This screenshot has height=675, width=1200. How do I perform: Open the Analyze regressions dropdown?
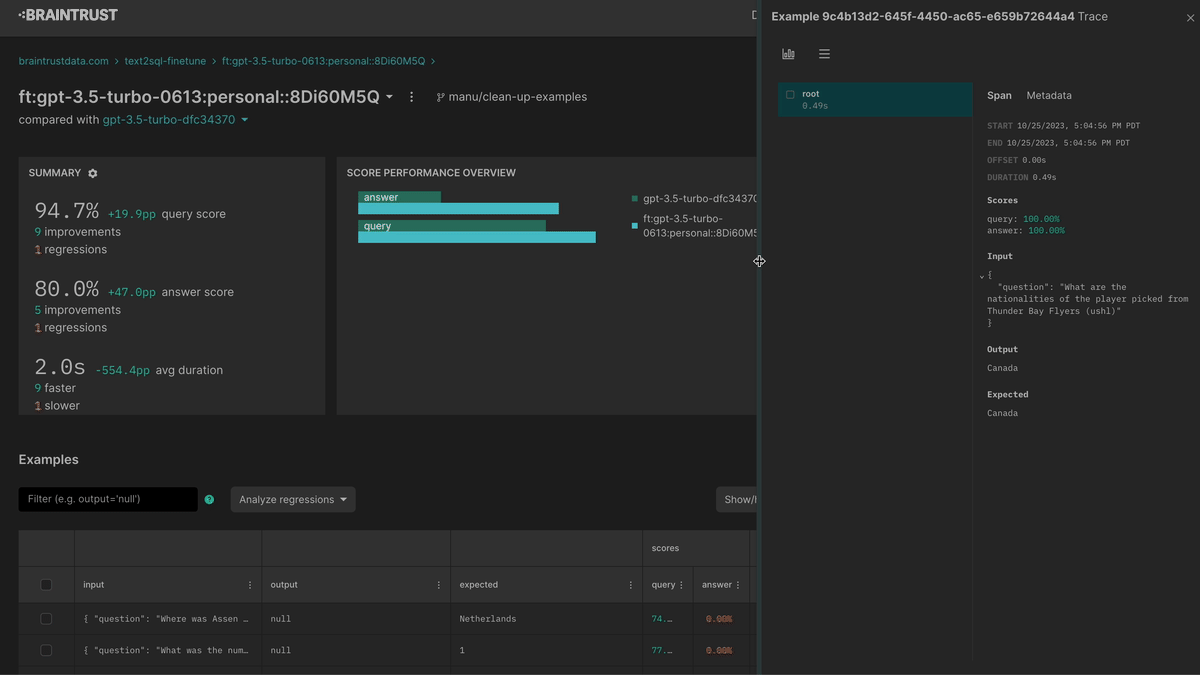click(x=292, y=499)
